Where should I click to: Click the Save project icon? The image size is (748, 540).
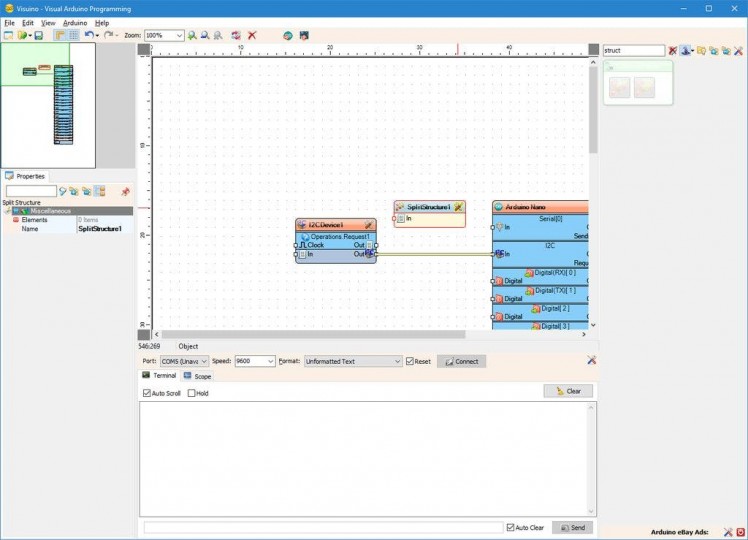click(39, 35)
